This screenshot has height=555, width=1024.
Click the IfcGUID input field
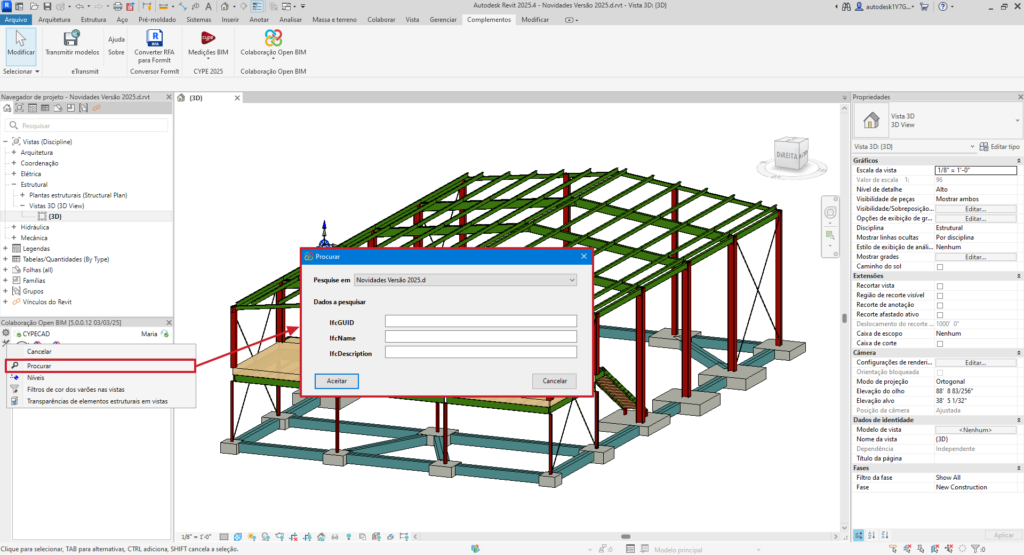click(481, 321)
